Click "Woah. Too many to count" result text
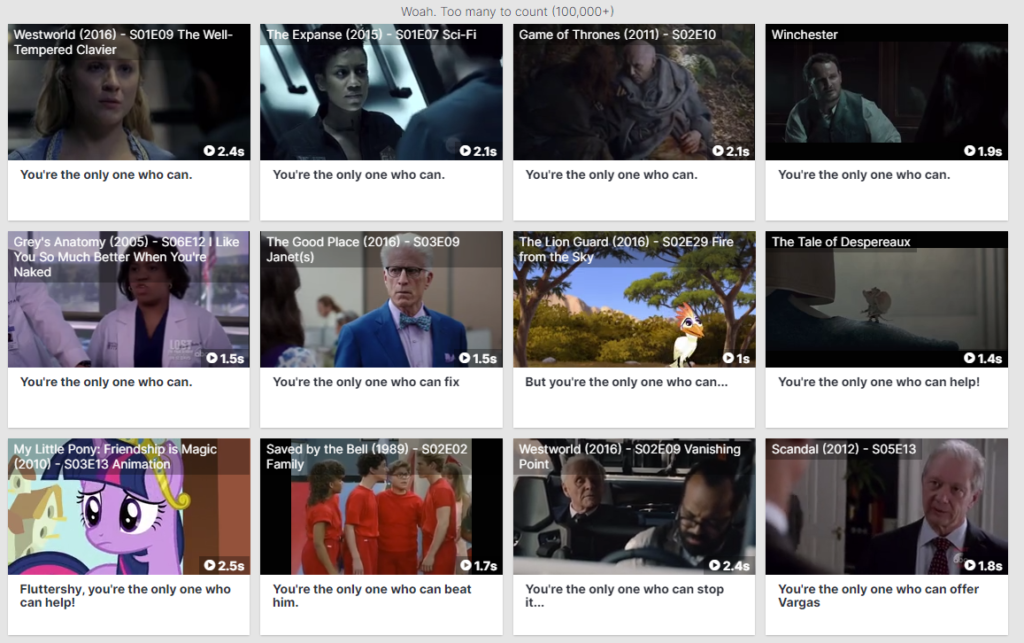The height and width of the screenshot is (643, 1024). (507, 12)
